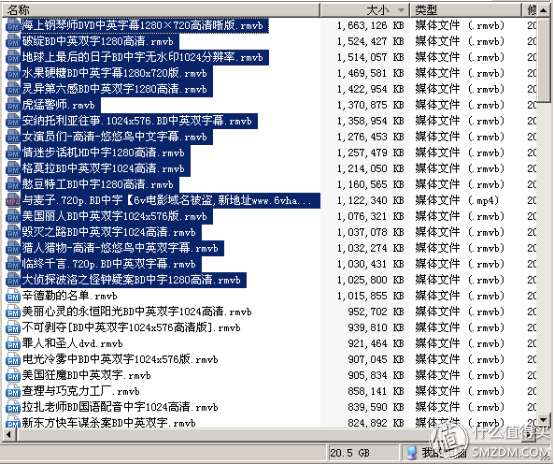Select file 地球上最后的日子BD中字无水印1024分辨率.rmvb
554x464 pixels.
(142, 58)
